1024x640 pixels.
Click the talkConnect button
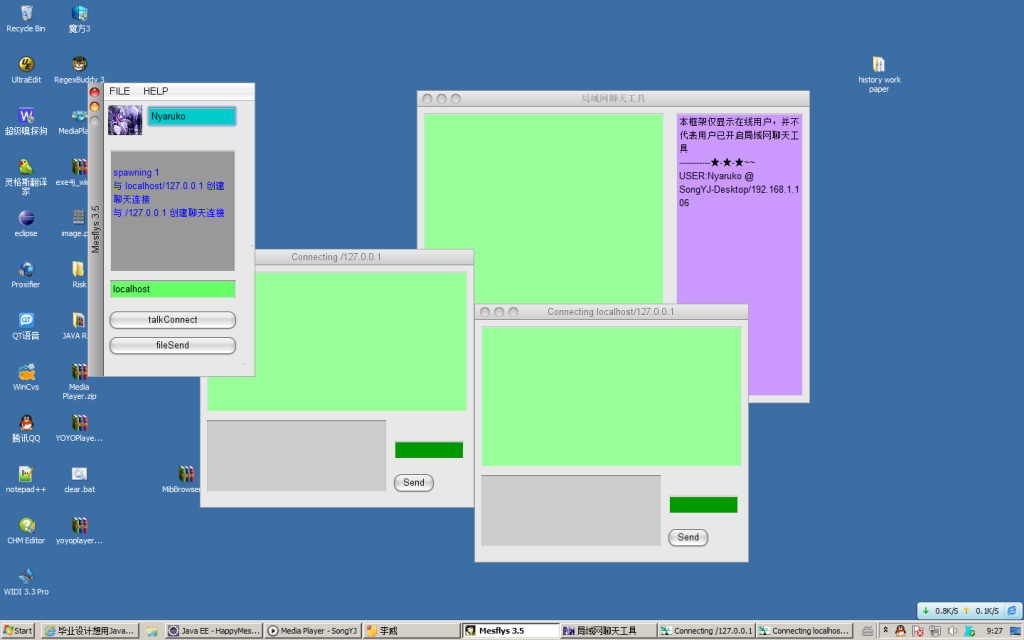pyautogui.click(x=172, y=320)
